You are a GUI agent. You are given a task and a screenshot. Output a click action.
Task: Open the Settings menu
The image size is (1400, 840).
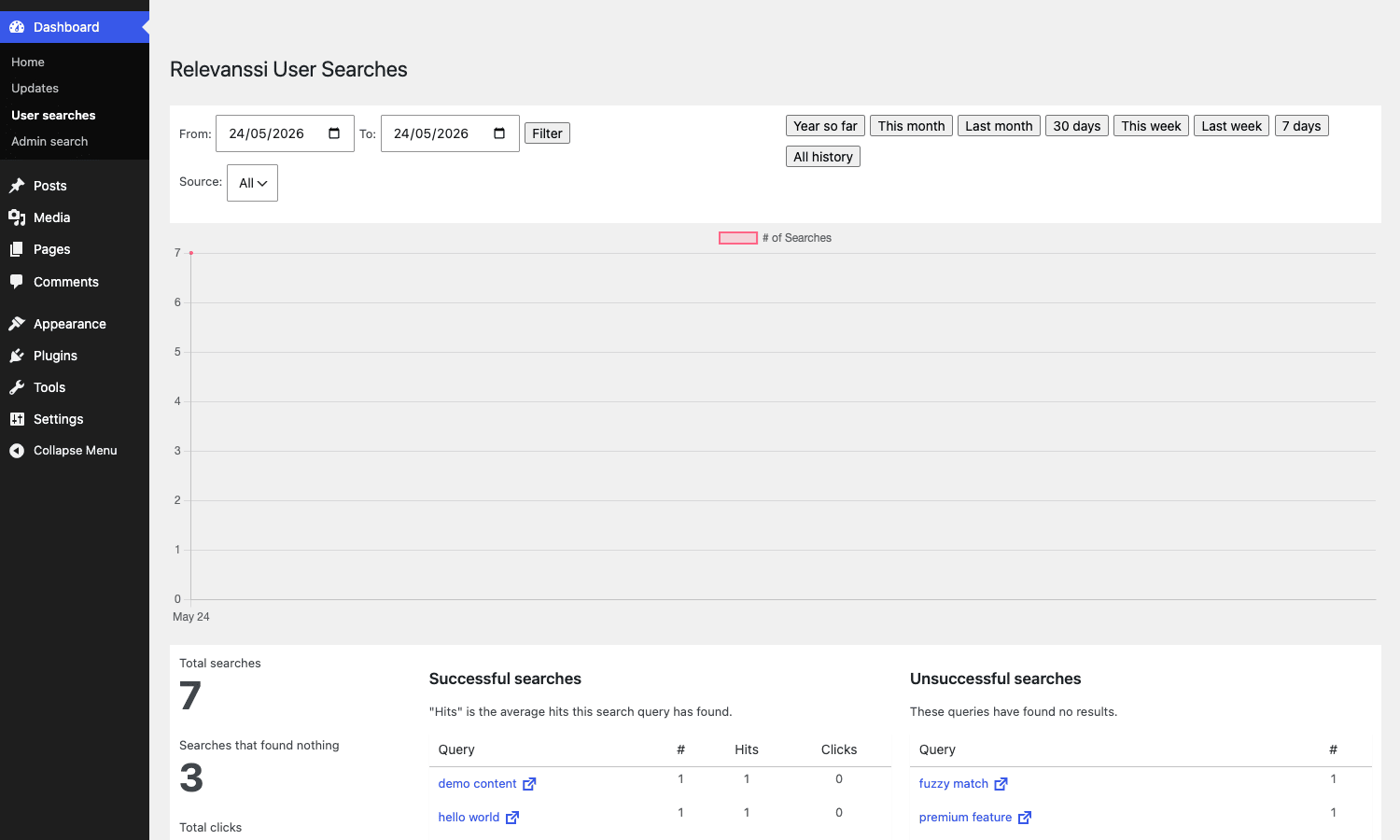click(x=75, y=419)
